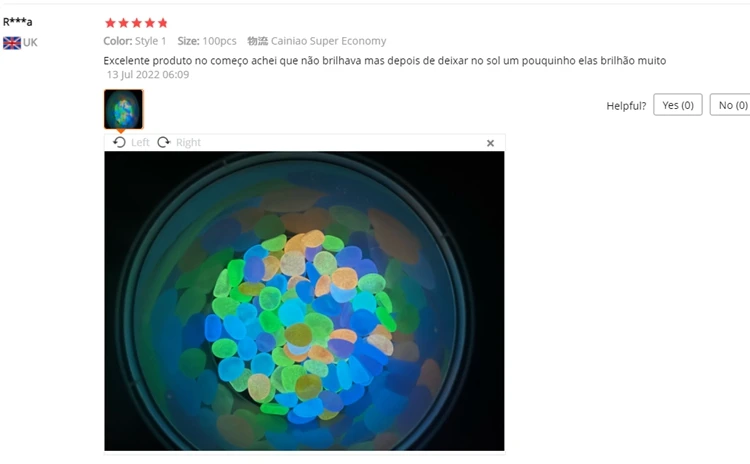Image resolution: width=750 pixels, height=464 pixels.
Task: Close the enlarged review photo viewer
Action: point(490,143)
